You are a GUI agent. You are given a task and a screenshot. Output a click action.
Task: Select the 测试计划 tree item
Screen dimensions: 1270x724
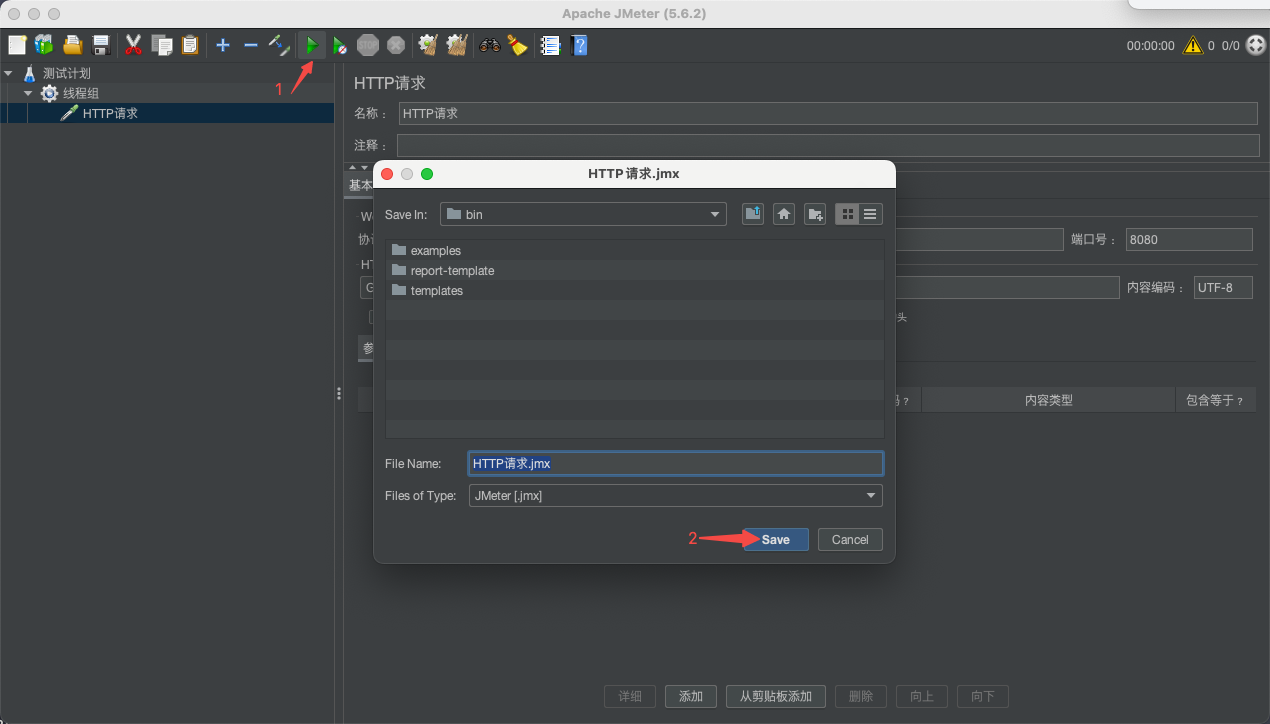pos(67,73)
